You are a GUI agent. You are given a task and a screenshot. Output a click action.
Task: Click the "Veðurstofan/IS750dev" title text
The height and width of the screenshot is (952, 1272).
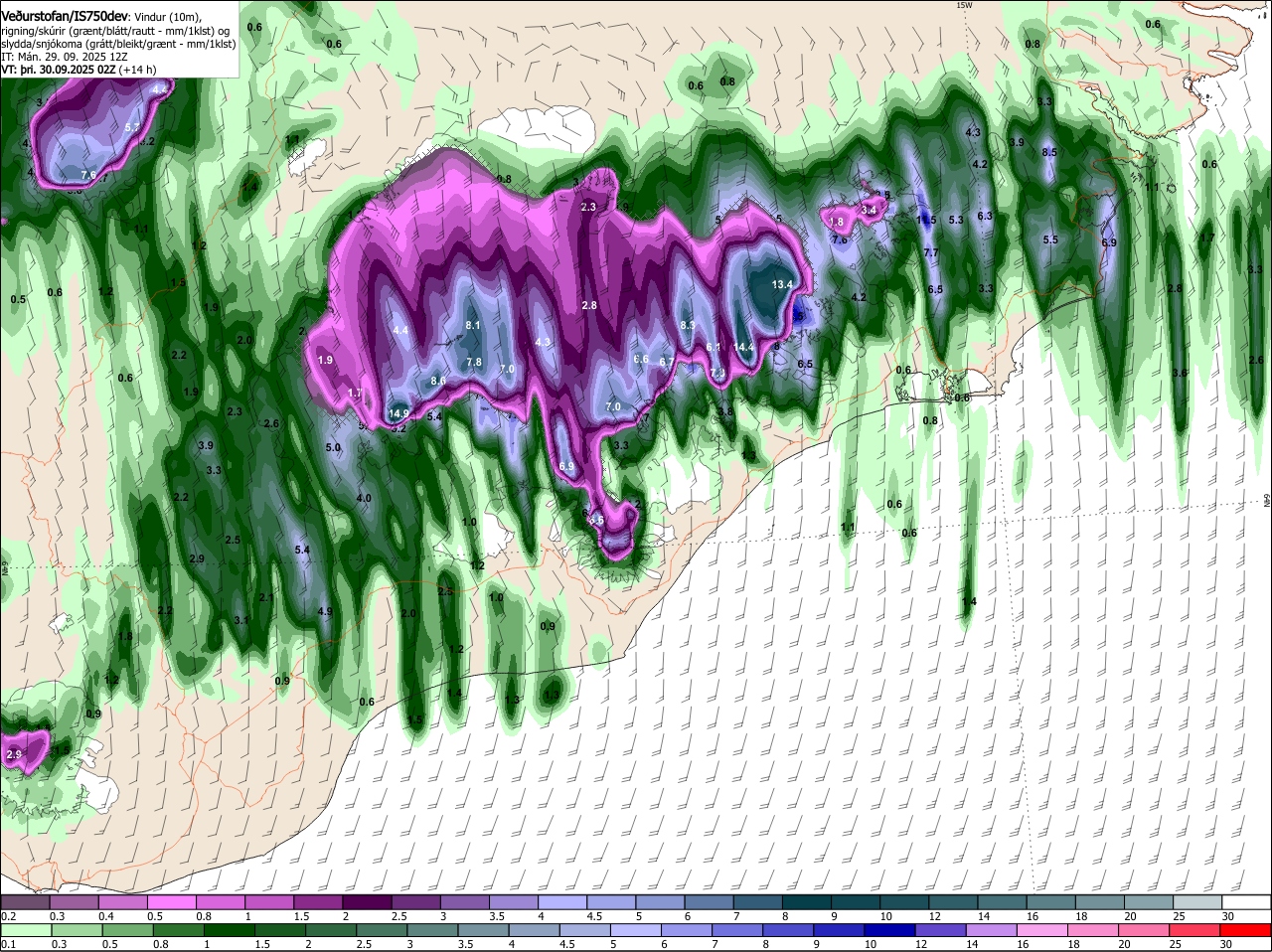(64, 16)
